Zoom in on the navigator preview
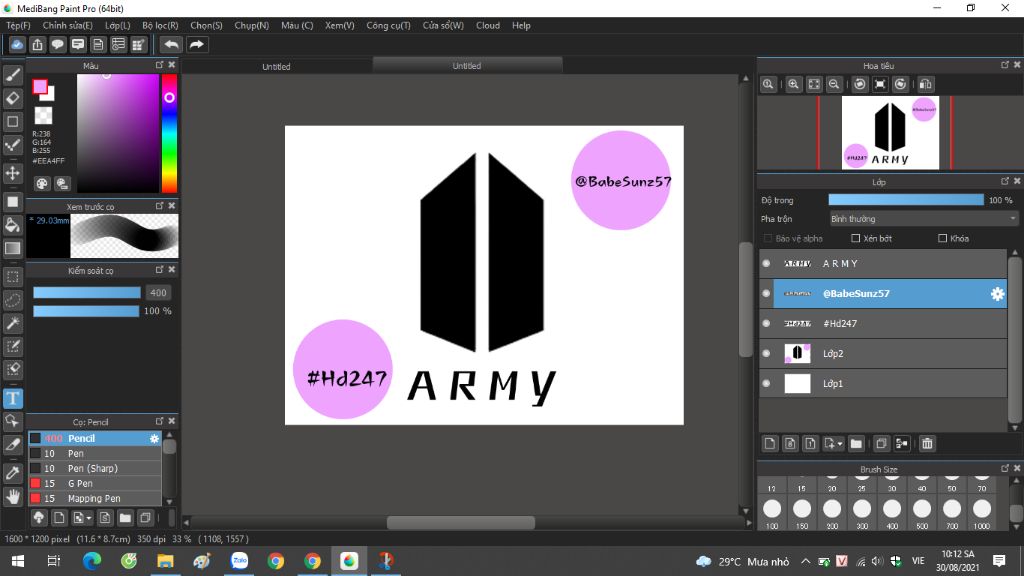This screenshot has height=576, width=1024. pos(793,84)
